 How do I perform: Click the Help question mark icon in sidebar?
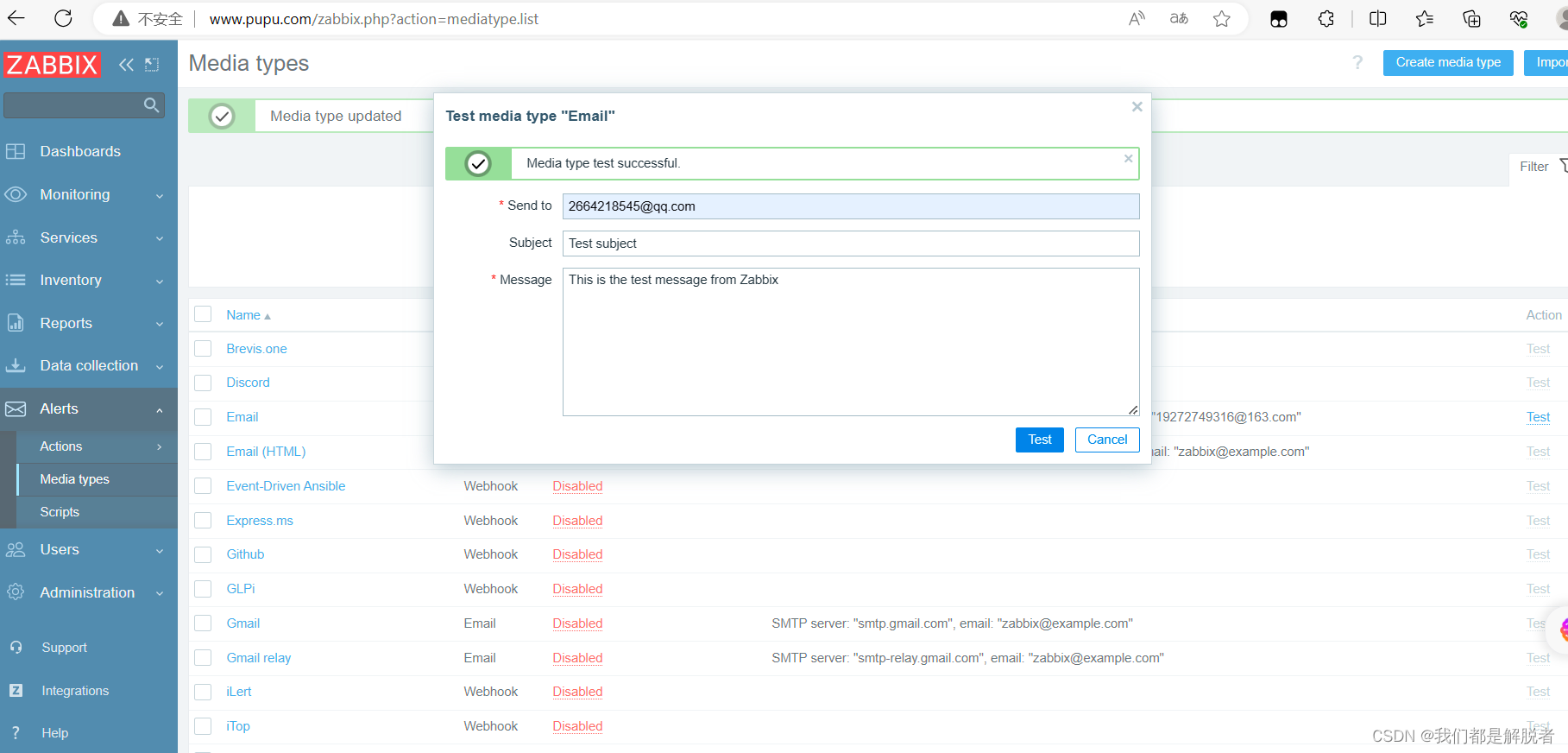16,733
